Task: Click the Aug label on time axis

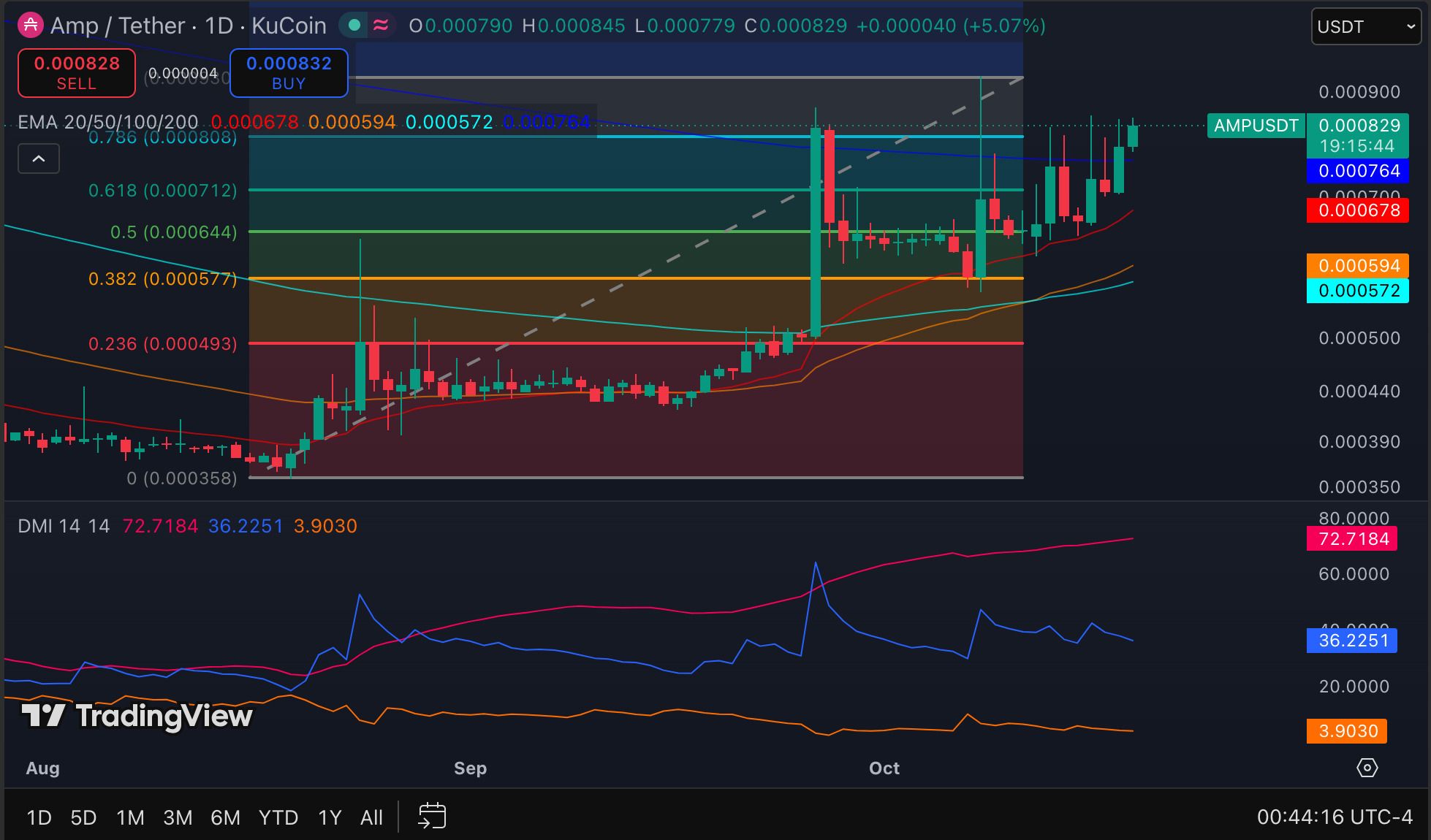Action: point(42,768)
